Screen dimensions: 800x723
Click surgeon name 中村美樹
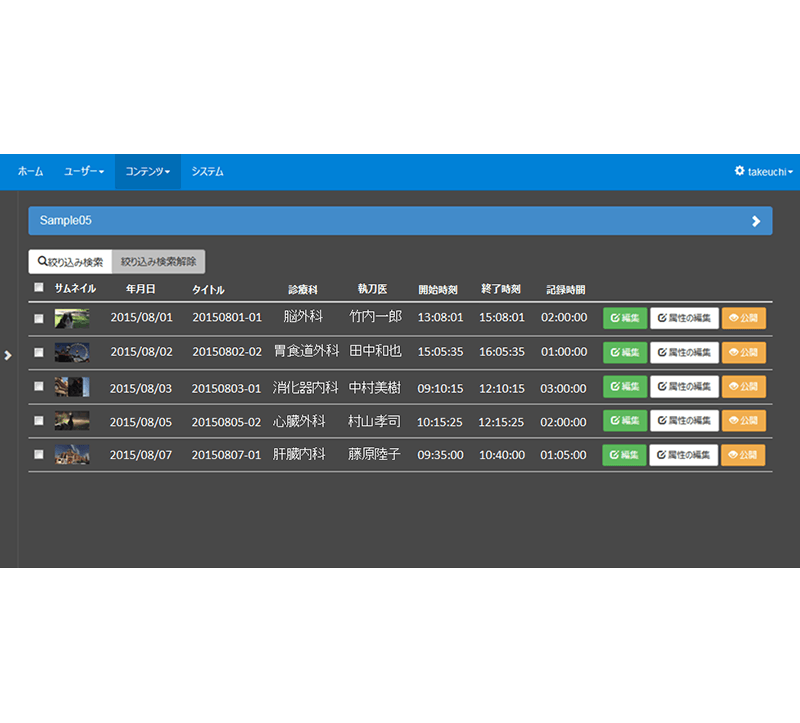[x=375, y=388]
